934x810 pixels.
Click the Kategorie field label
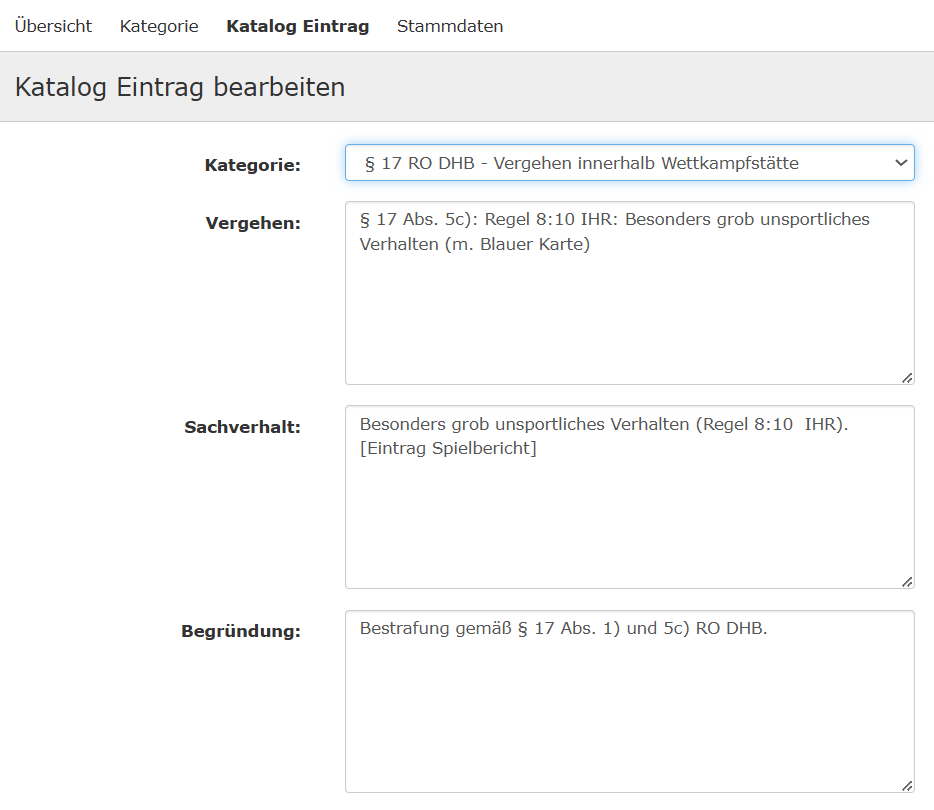[252, 165]
